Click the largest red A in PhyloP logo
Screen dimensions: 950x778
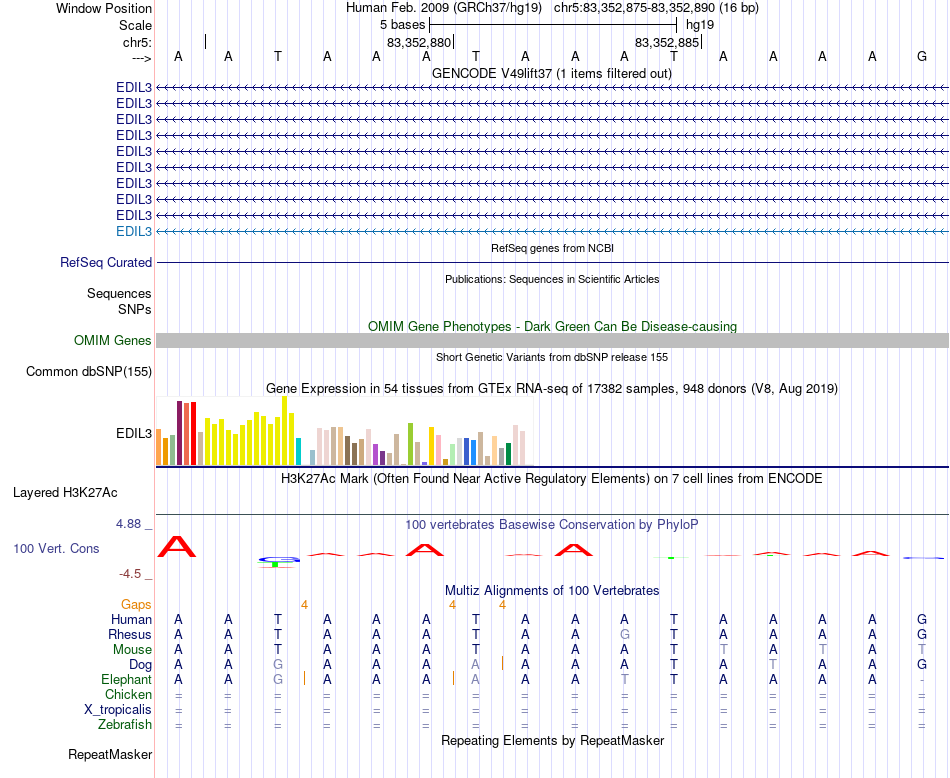click(x=177, y=547)
